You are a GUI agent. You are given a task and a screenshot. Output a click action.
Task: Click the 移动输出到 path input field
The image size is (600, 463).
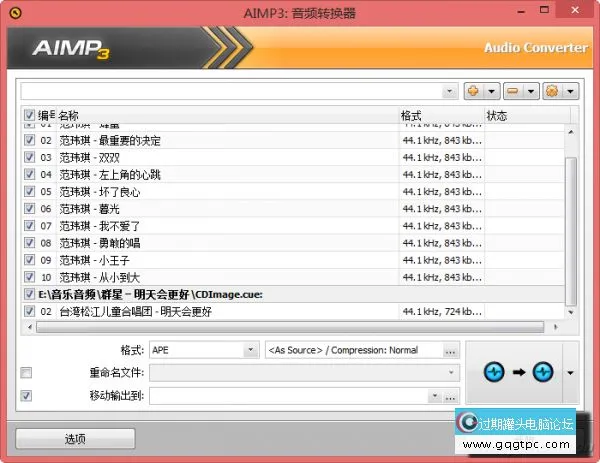[289, 396]
